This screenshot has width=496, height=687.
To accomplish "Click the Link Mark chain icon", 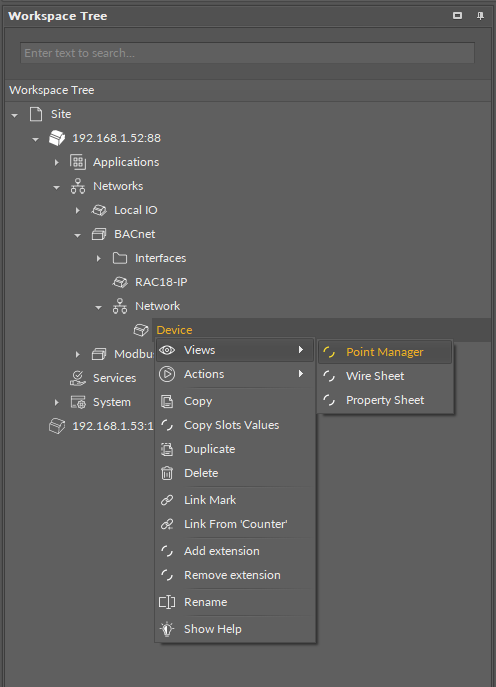I will coord(167,500).
